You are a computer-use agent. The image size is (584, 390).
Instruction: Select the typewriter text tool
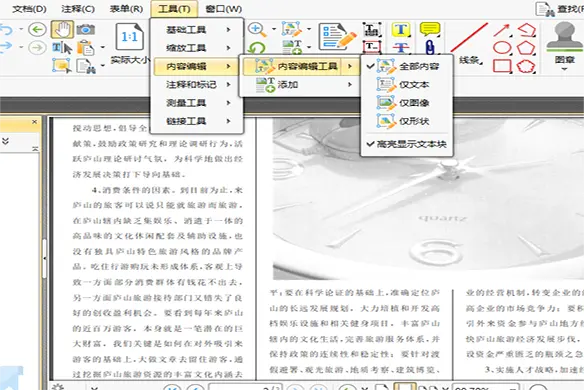click(372, 29)
